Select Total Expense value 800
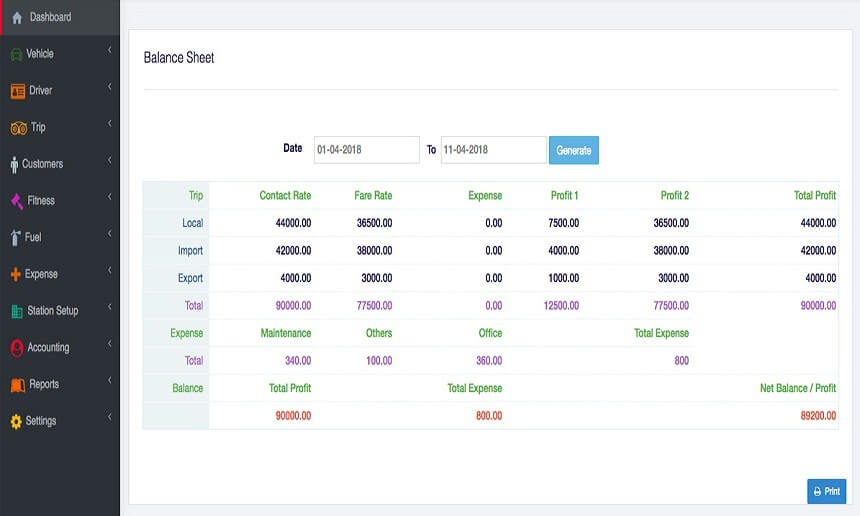 [x=682, y=361]
